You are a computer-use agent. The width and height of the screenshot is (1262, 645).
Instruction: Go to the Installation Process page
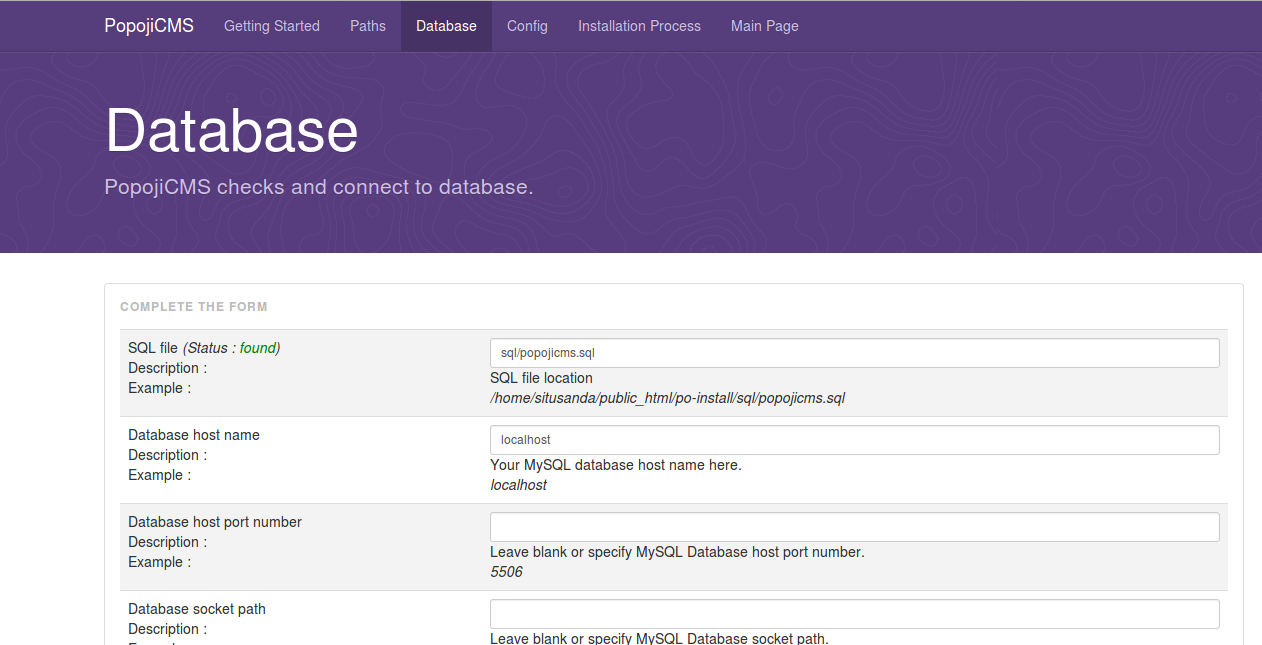tap(639, 26)
